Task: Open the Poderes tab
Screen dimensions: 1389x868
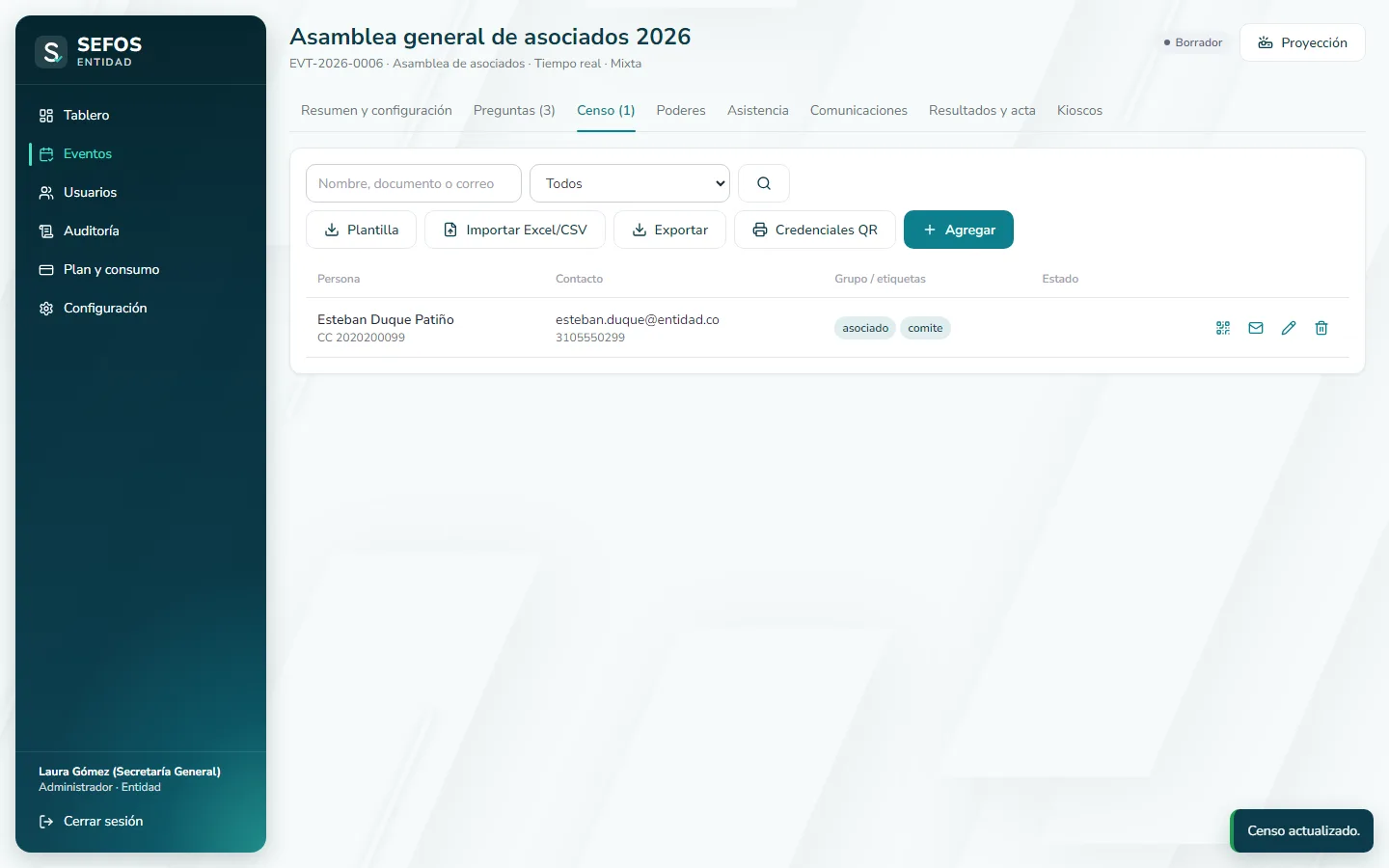Action: tap(681, 110)
